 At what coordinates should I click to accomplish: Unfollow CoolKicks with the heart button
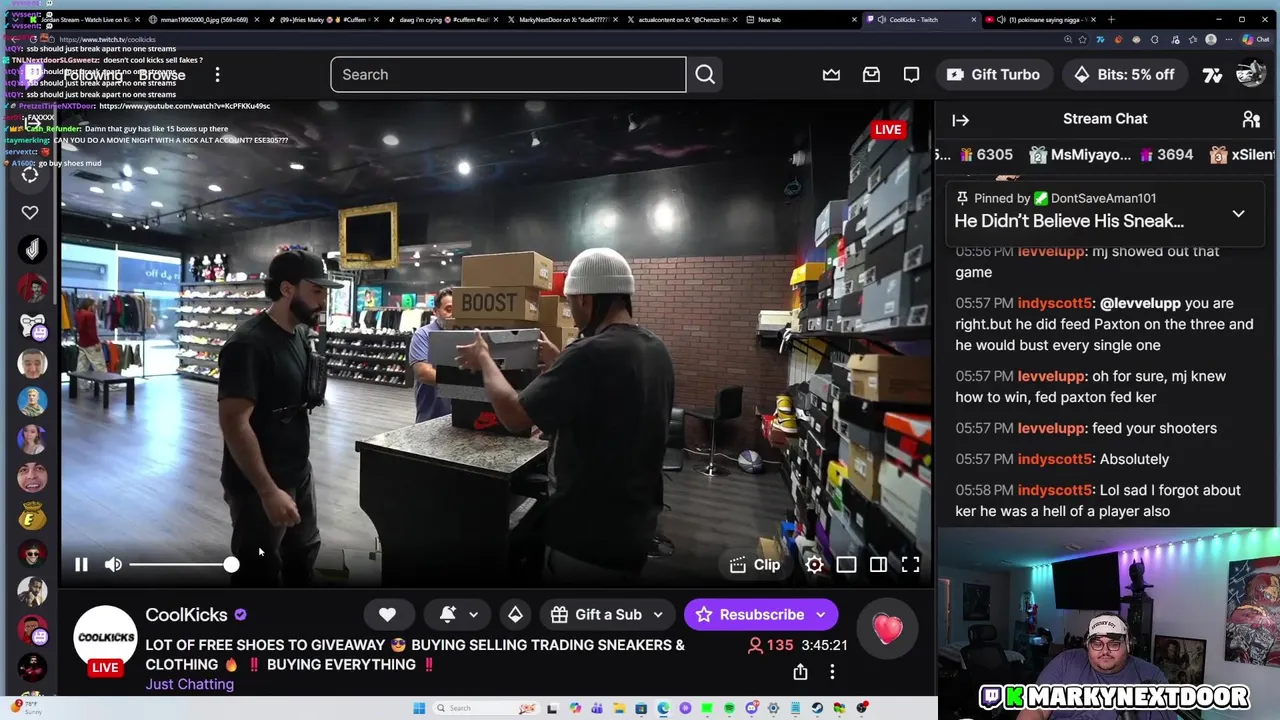point(387,615)
